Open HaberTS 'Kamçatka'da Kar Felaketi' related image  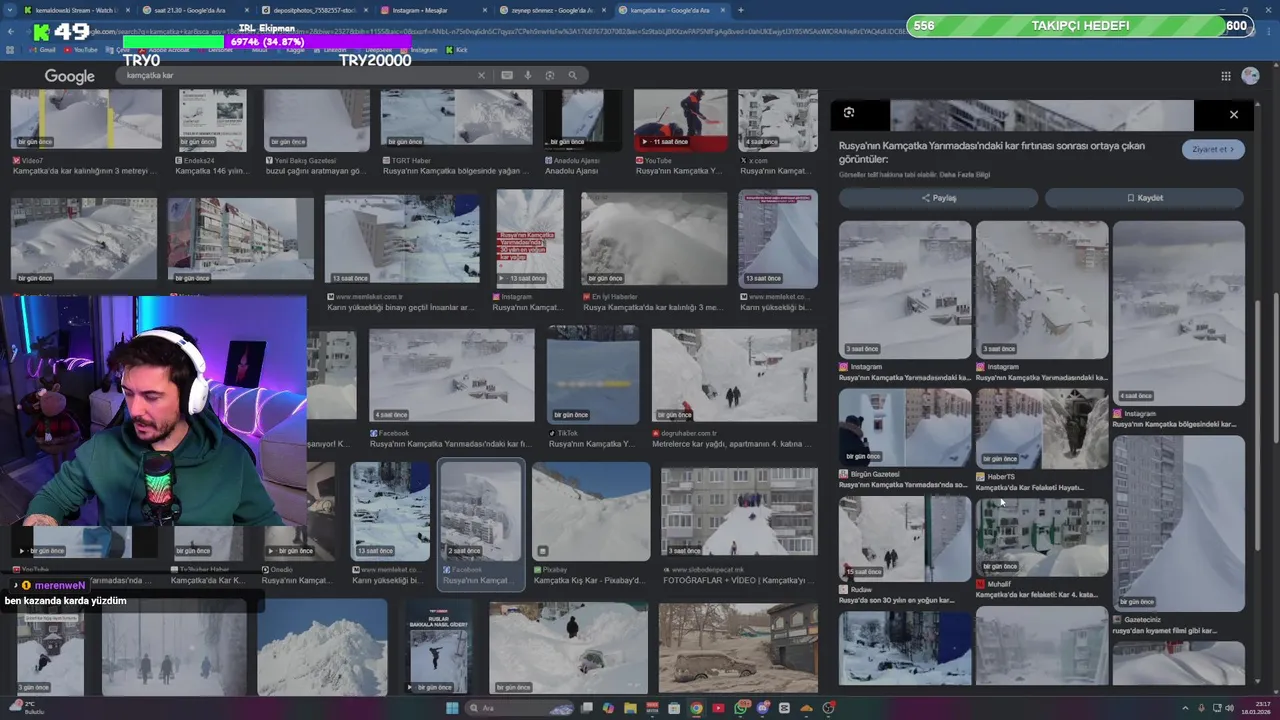(1041, 427)
